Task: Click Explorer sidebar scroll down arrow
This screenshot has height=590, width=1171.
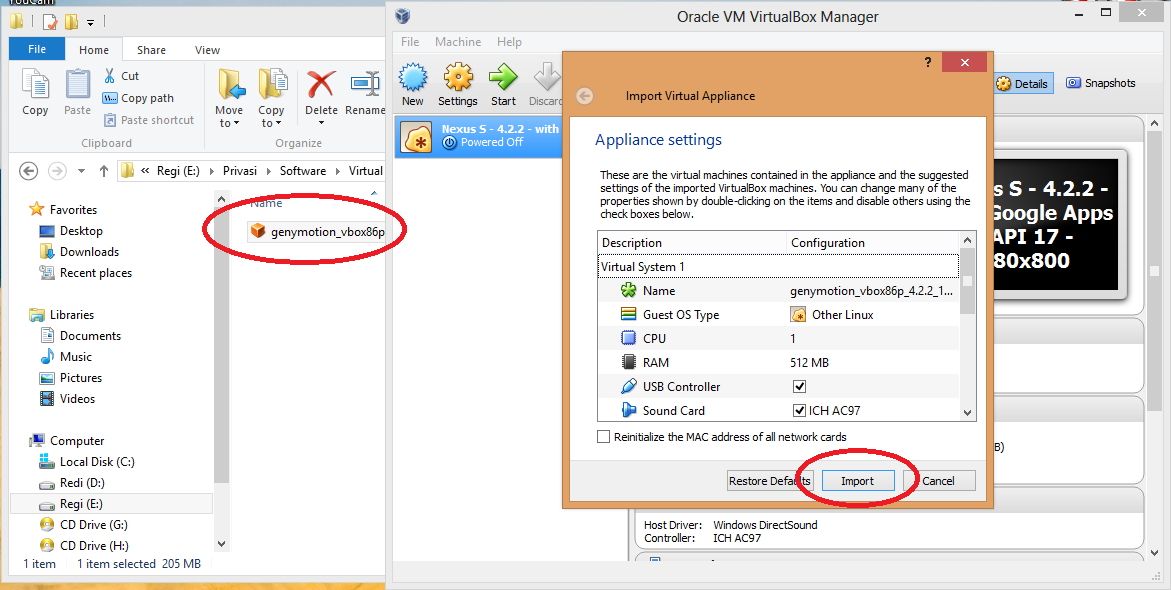Action: pyautogui.click(x=221, y=544)
